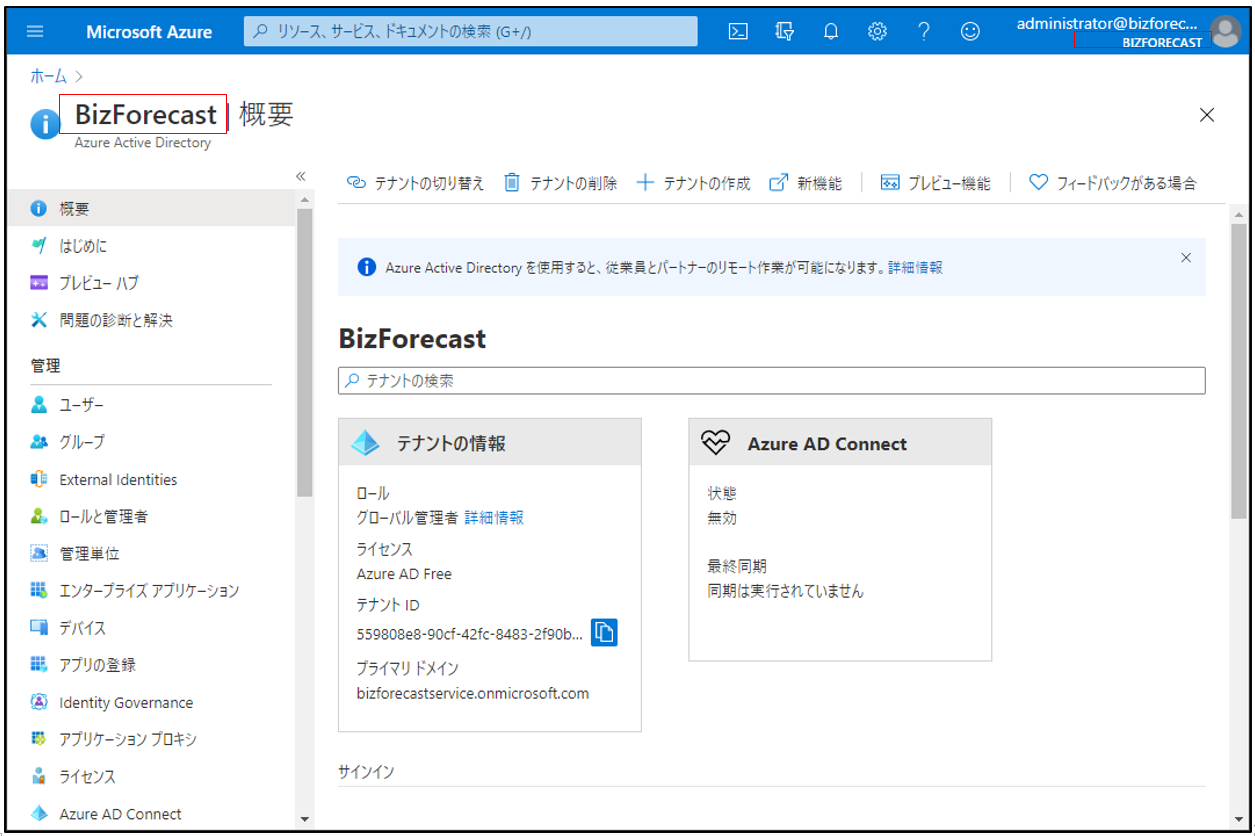Viewport: 1255px width, 836px height.
Task: Open エンタープライズ アプリケーション in the sidebar
Action: [x=148, y=591]
